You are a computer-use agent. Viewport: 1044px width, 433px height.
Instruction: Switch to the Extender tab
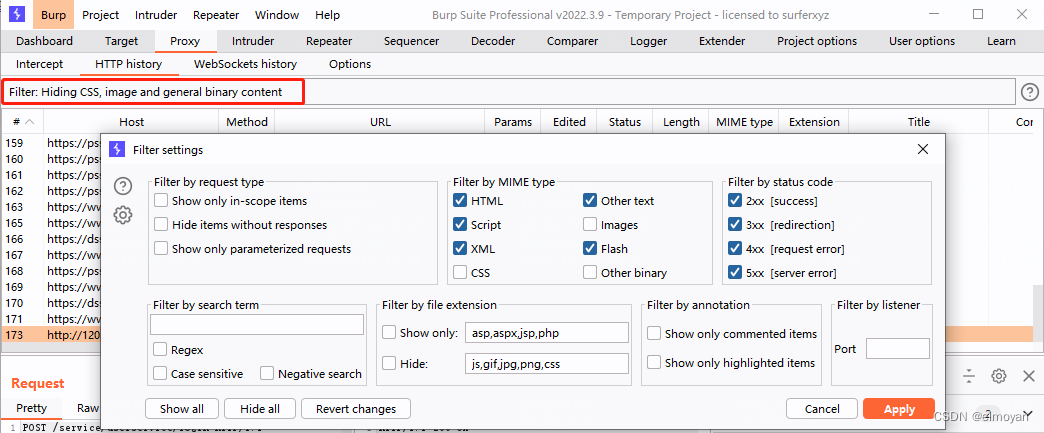click(x=722, y=41)
